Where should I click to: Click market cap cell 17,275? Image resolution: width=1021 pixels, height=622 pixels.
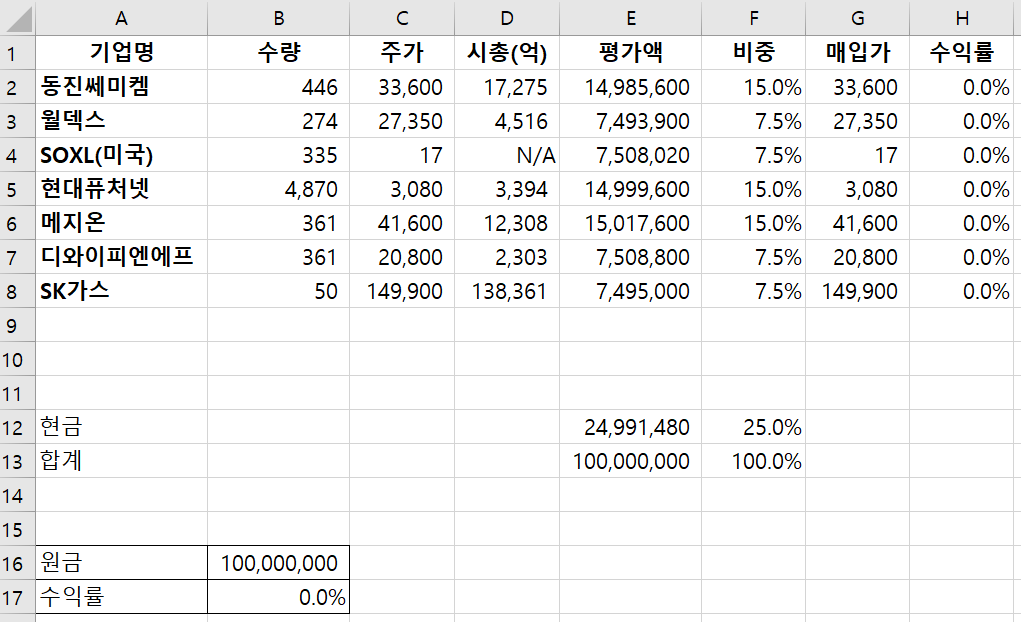(507, 87)
